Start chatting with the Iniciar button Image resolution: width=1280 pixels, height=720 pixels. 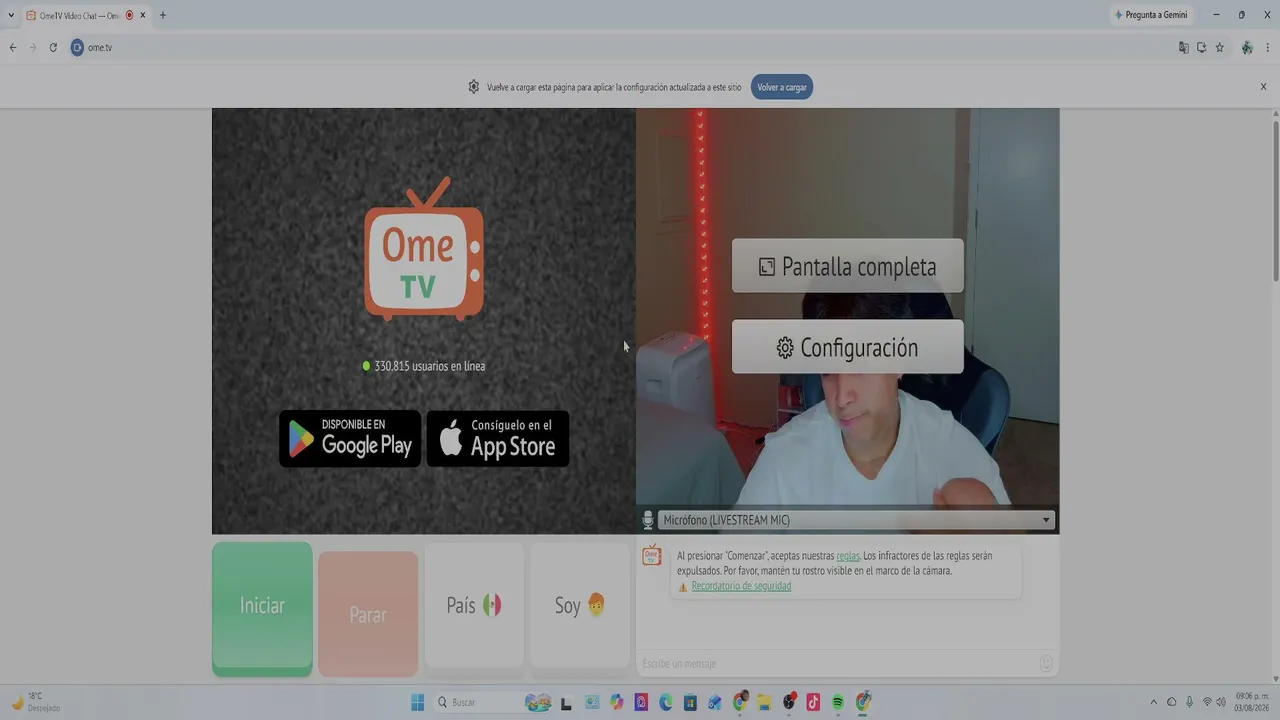click(x=262, y=608)
